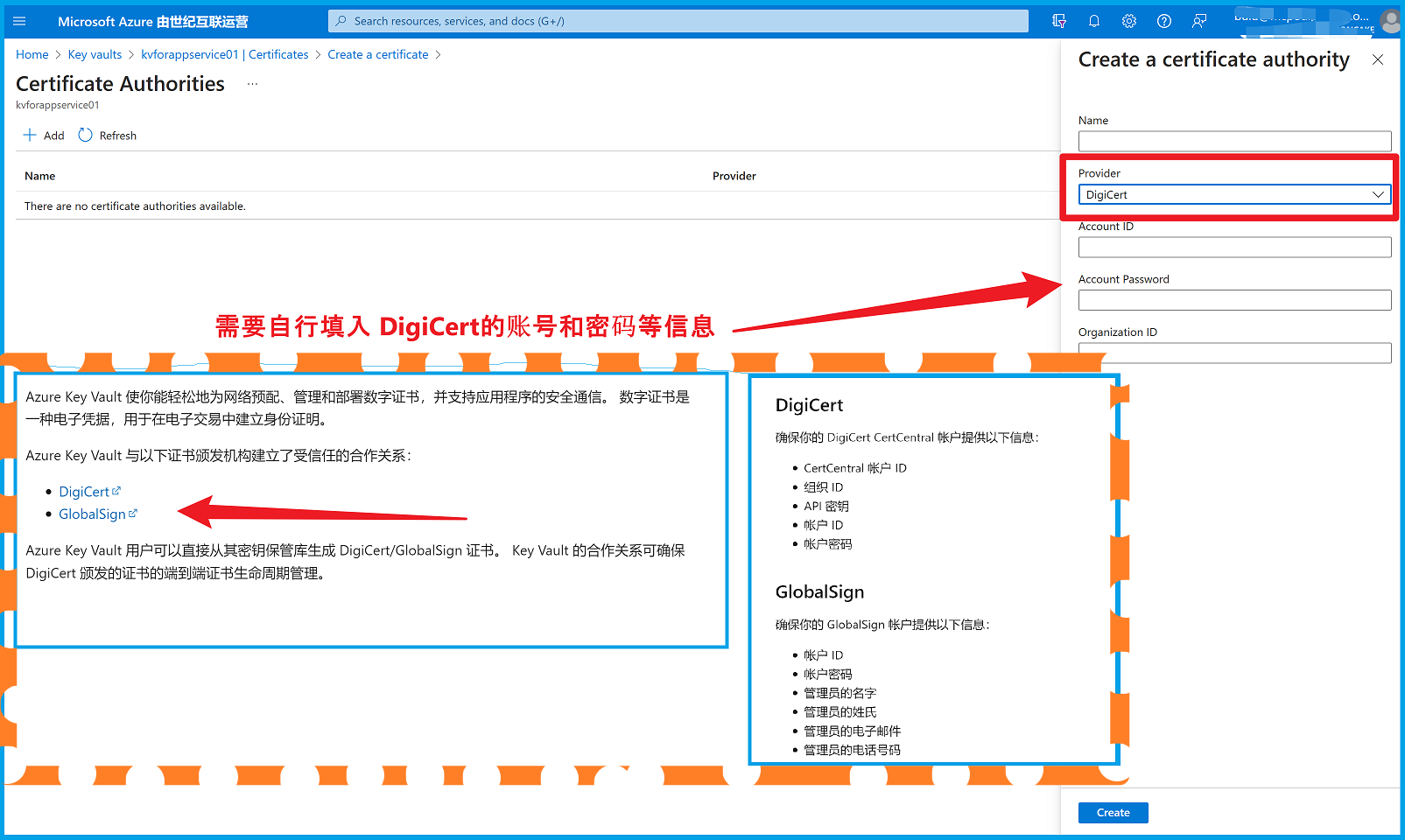Click the user account avatar
This screenshot has width=1405, height=840.
[1389, 21]
